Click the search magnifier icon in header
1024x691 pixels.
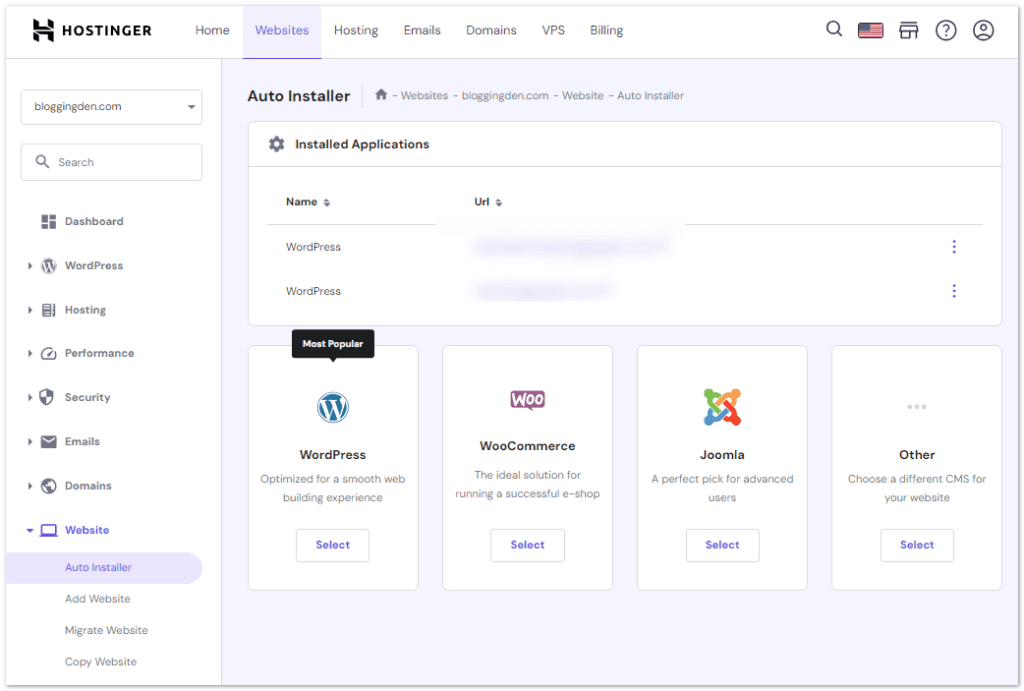(834, 29)
